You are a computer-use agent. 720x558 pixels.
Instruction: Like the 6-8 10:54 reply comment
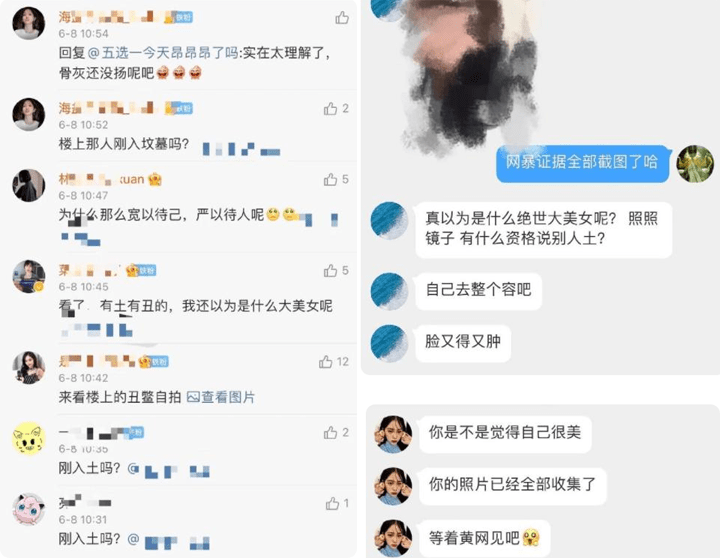click(342, 18)
